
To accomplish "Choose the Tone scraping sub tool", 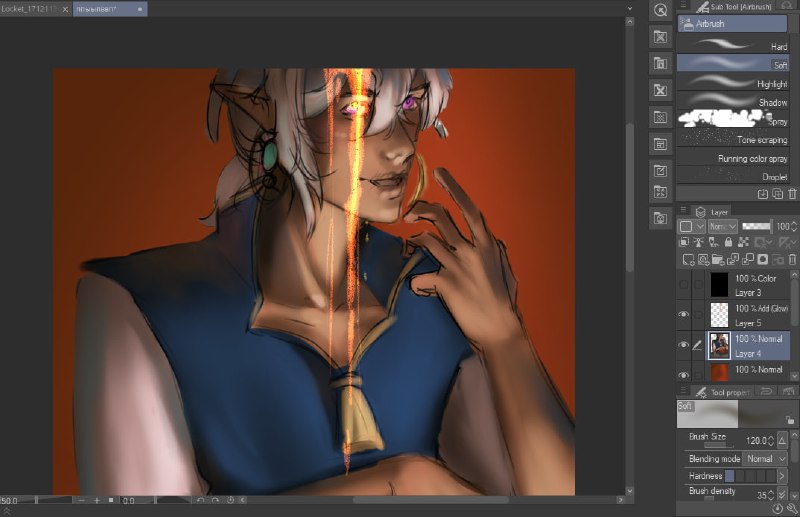I will coord(733,139).
